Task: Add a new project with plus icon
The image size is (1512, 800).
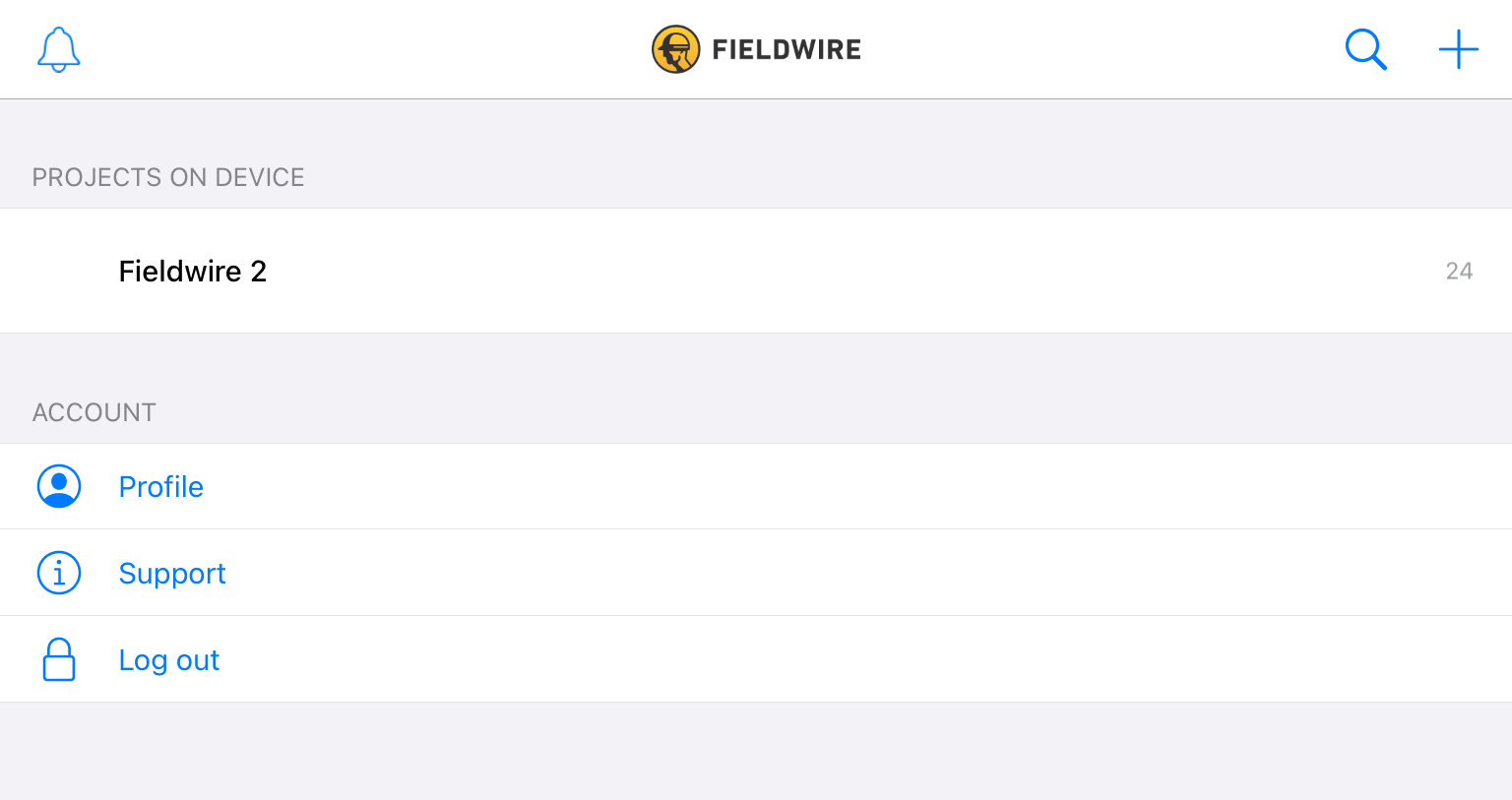Action: click(1458, 49)
